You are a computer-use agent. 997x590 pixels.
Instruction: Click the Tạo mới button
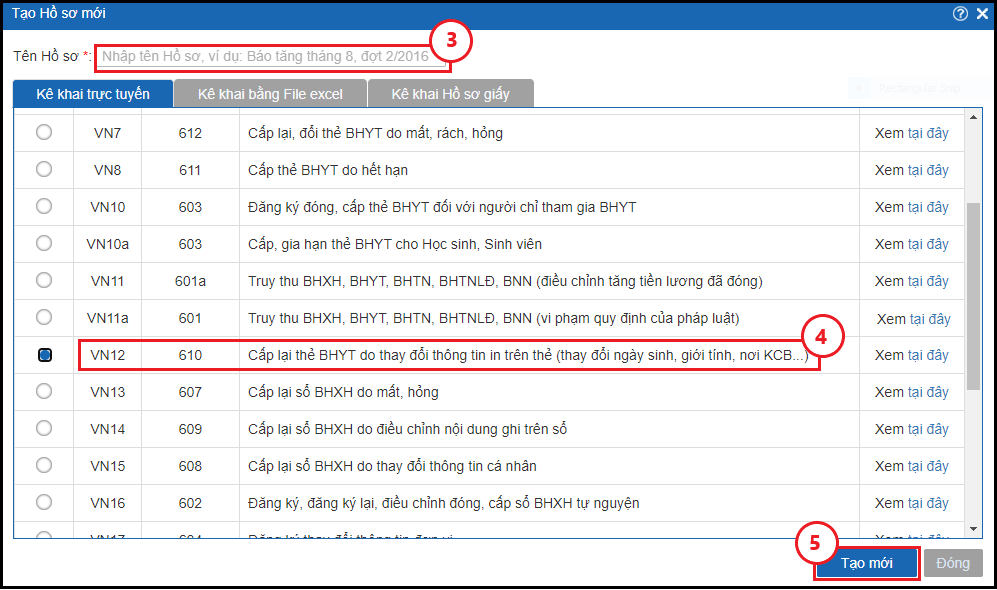[867, 563]
